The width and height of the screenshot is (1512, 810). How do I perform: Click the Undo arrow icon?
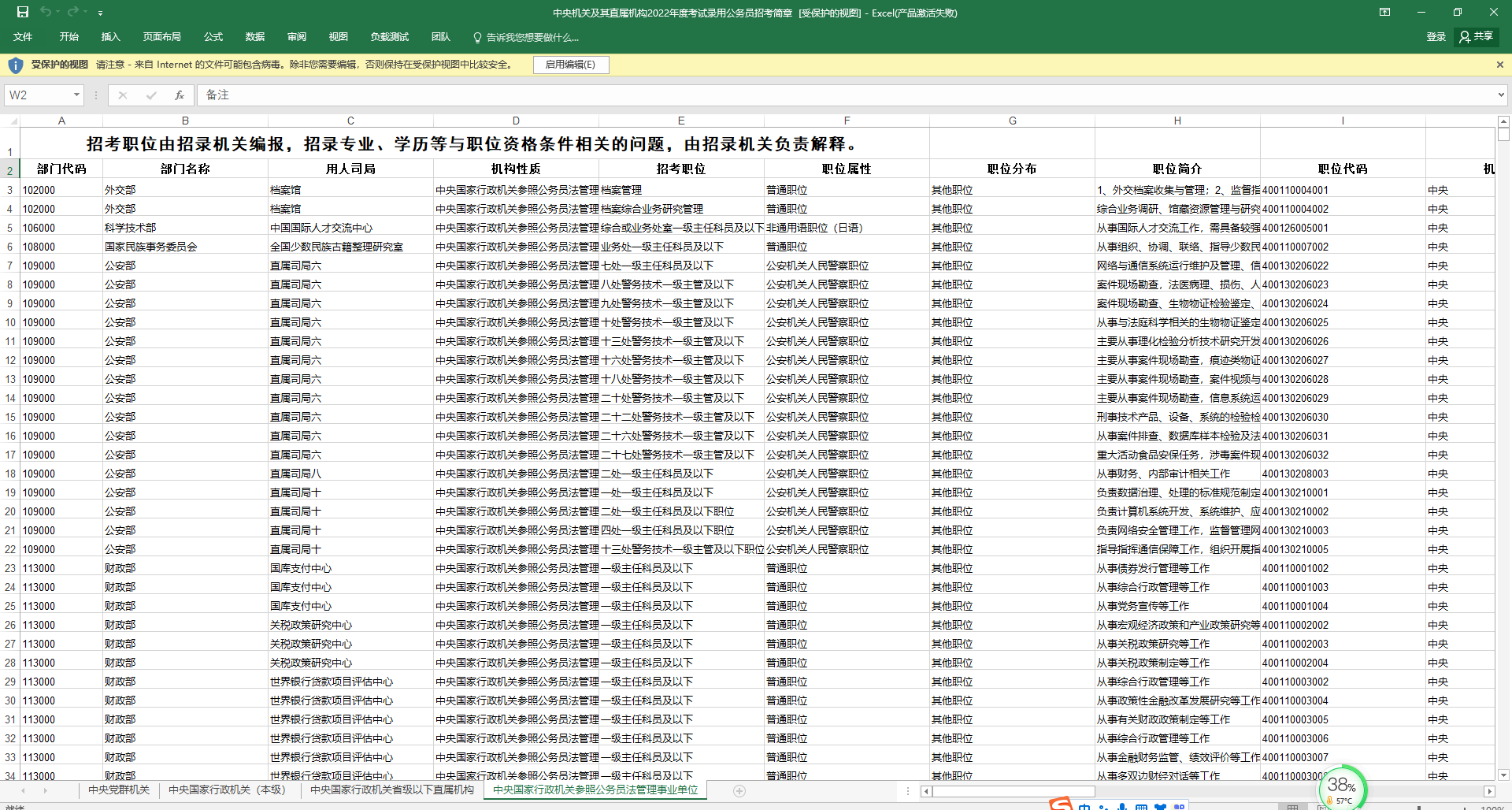[46, 12]
